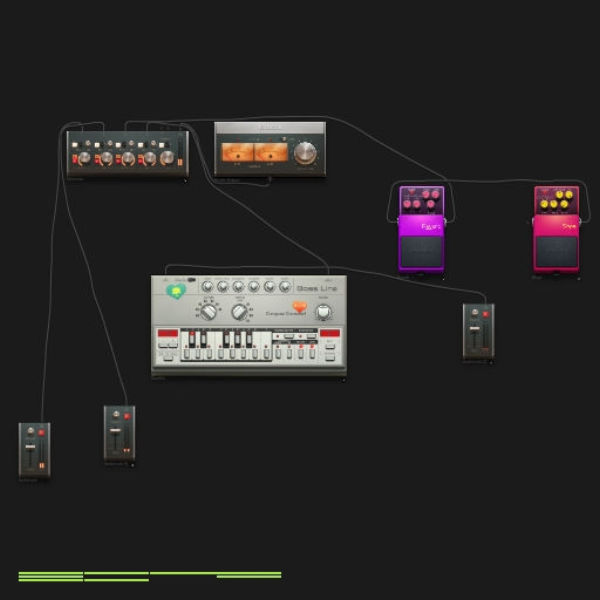This screenshot has height=600, width=600.
Task: Click the left red pattern display on Bassline
Action: (168, 333)
